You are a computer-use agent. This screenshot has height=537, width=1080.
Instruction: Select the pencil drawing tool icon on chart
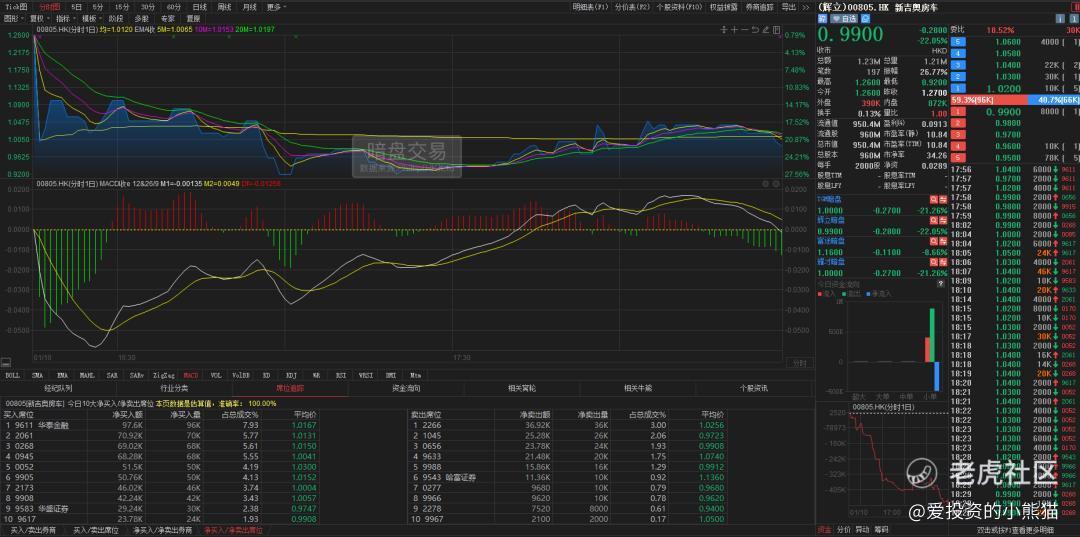(x=766, y=30)
